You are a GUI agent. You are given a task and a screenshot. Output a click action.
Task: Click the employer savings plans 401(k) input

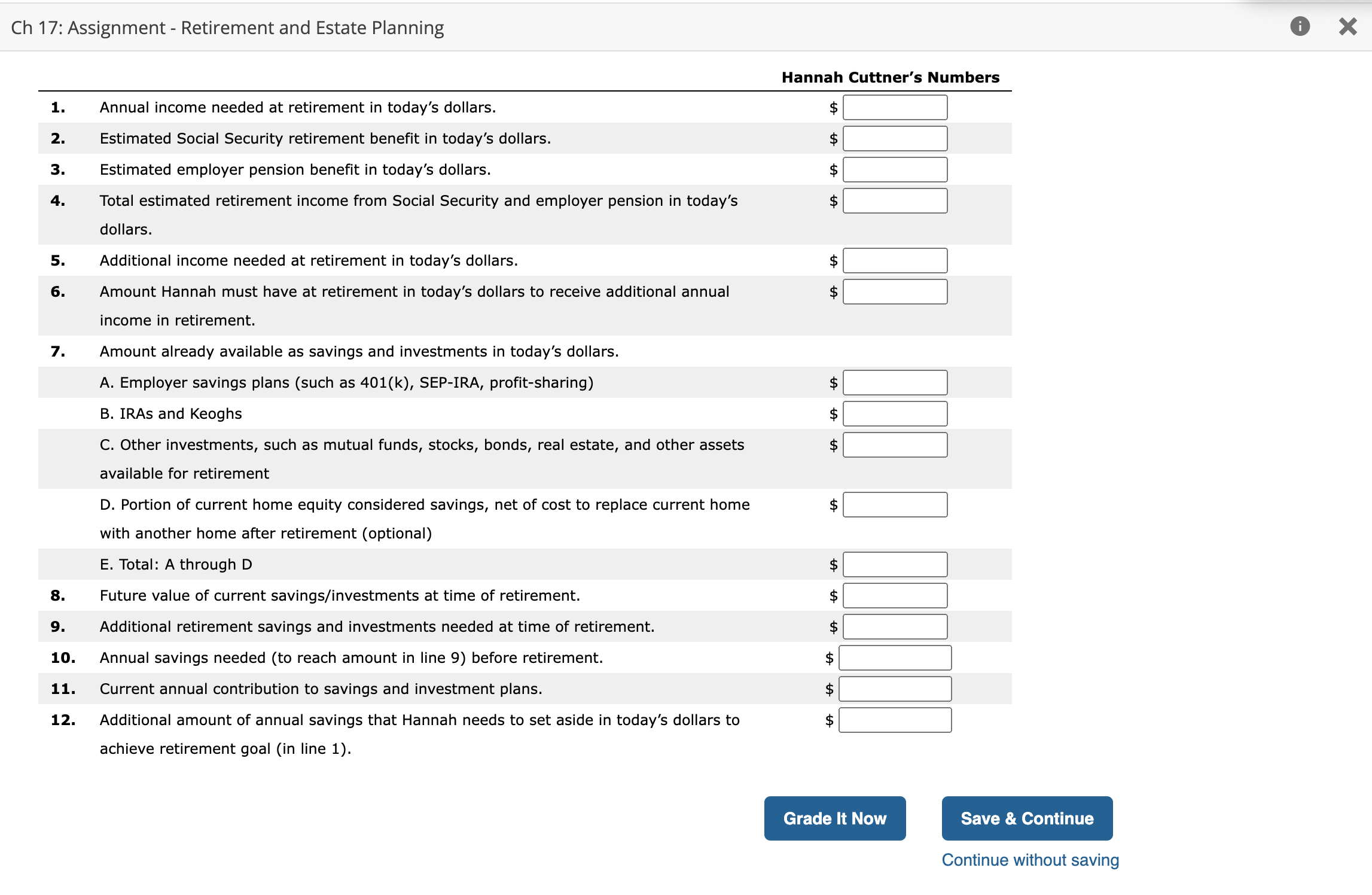point(895,383)
